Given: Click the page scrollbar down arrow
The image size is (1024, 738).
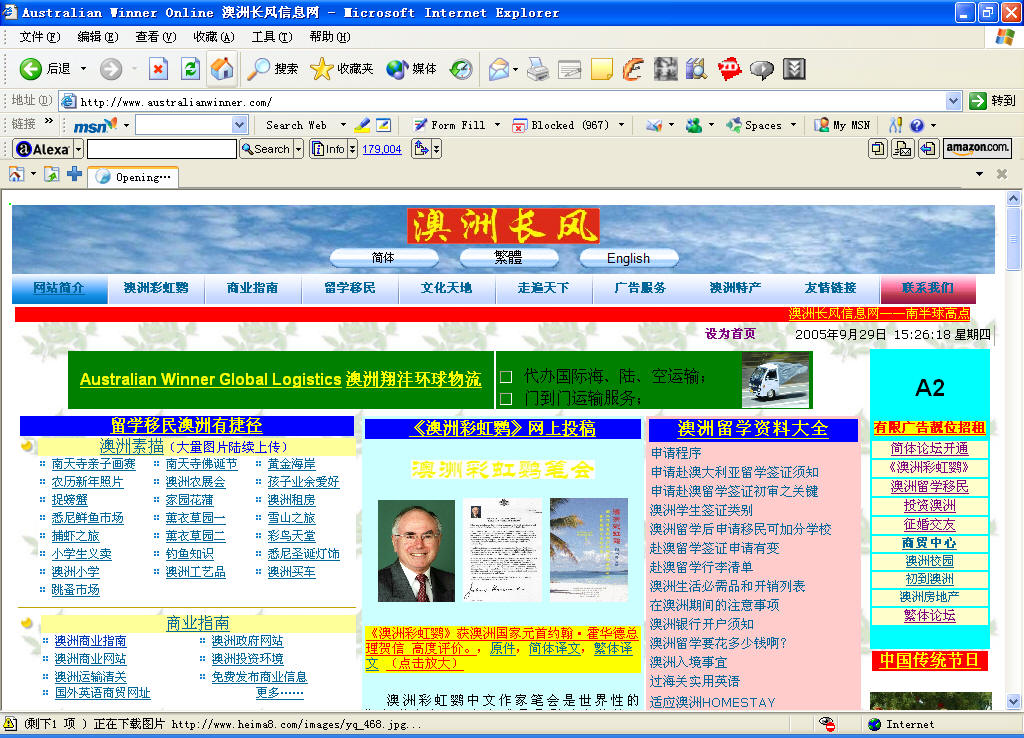Looking at the screenshot, I should (1014, 701).
